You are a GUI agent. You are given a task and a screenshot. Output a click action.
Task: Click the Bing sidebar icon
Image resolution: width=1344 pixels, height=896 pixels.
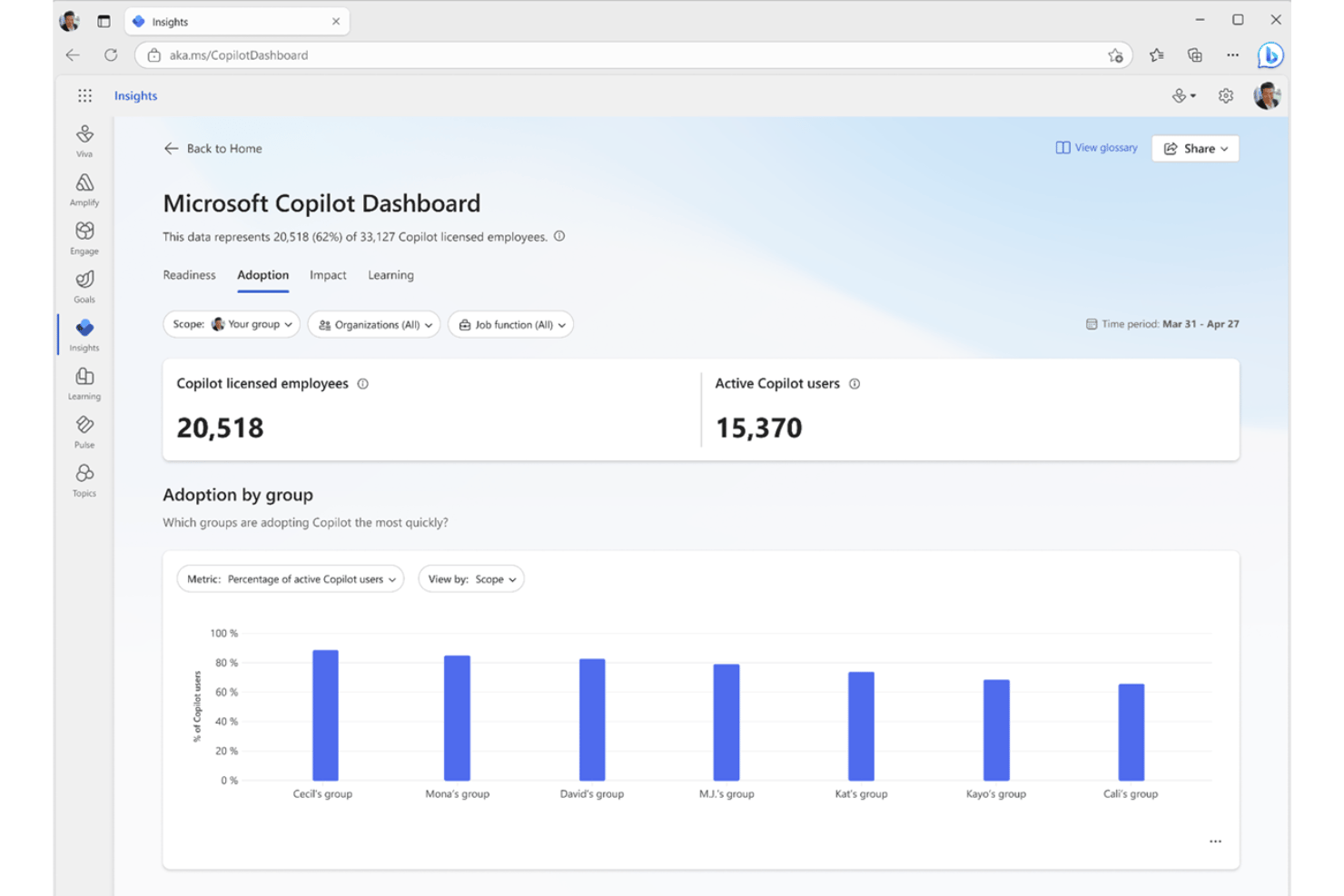(x=1270, y=55)
